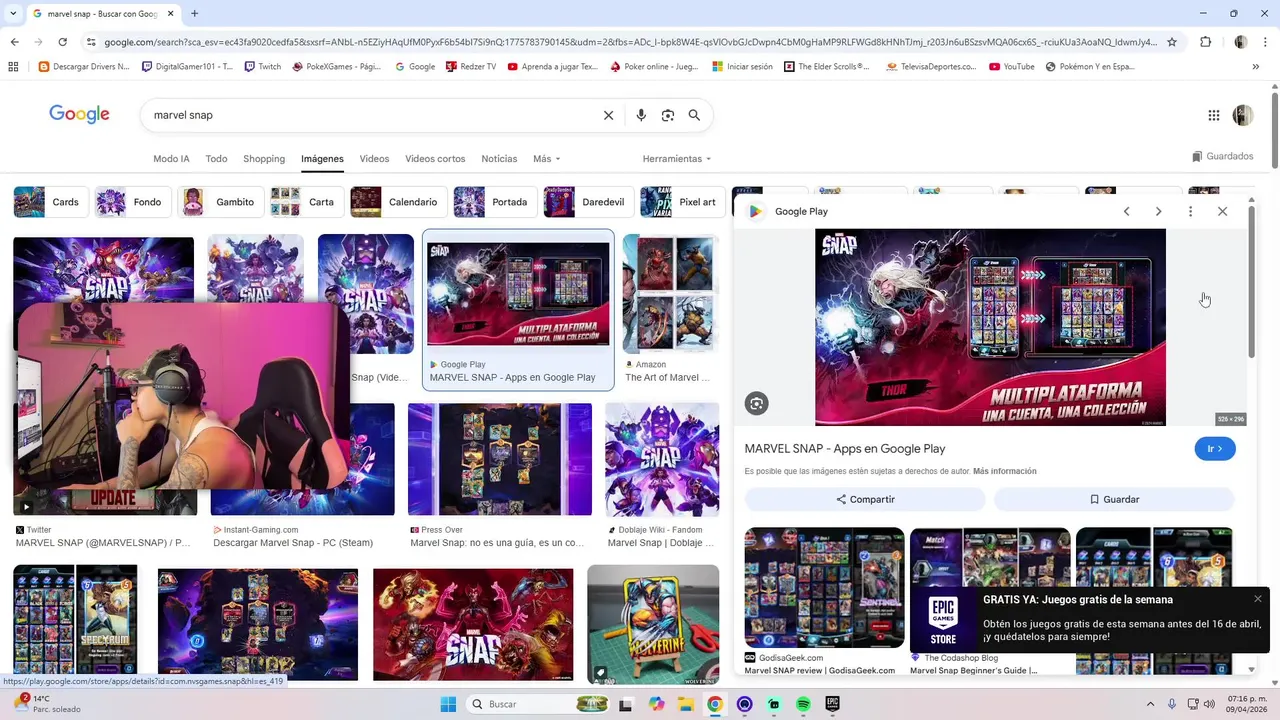The height and width of the screenshot is (720, 1280).
Task: Open Spotify from the taskbar
Action: point(803,704)
